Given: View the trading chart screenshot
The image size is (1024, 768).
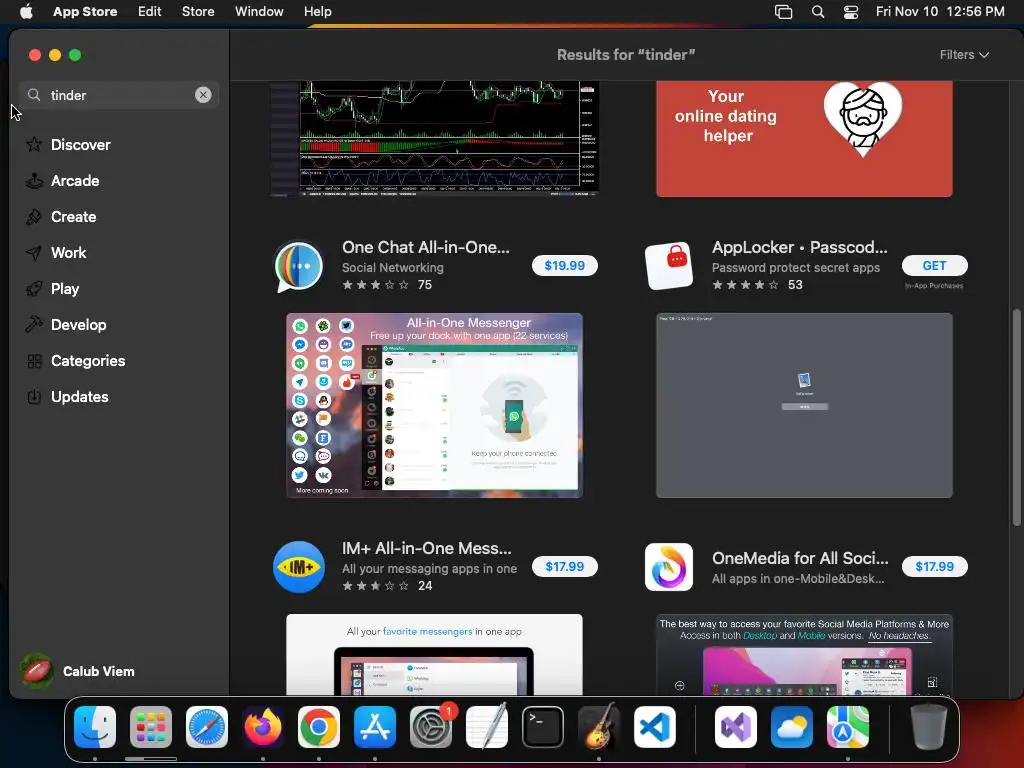Looking at the screenshot, I should point(434,138).
